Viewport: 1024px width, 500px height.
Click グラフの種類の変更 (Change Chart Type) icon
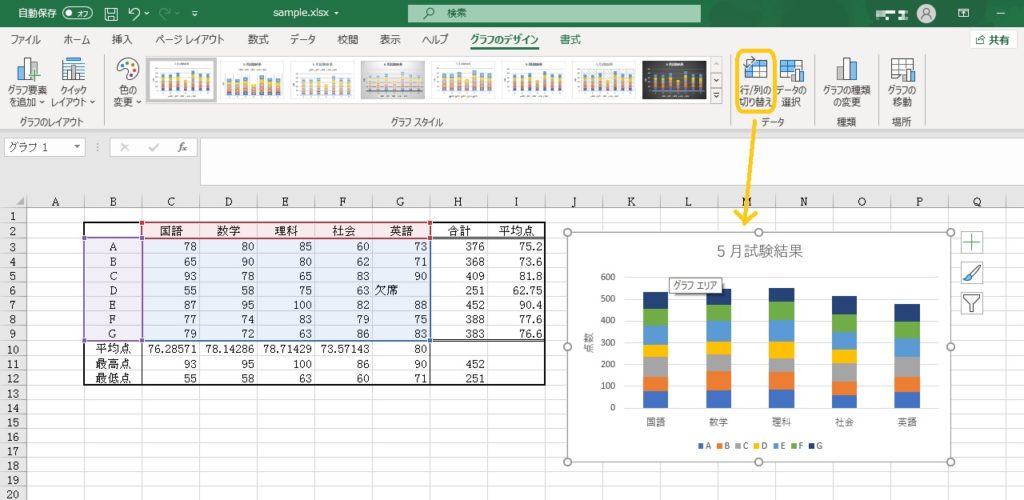click(x=848, y=80)
